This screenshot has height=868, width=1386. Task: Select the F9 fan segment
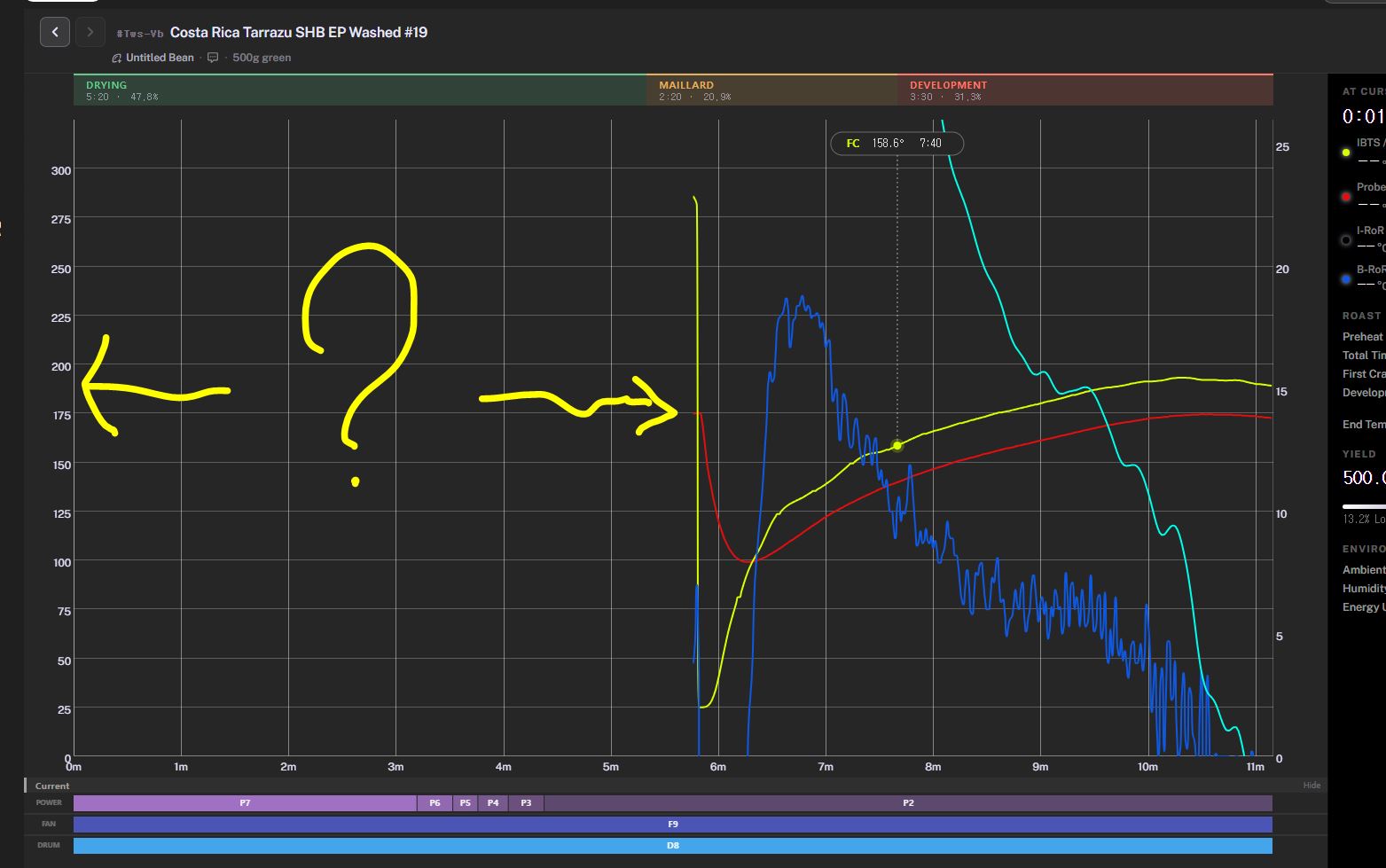pos(673,825)
